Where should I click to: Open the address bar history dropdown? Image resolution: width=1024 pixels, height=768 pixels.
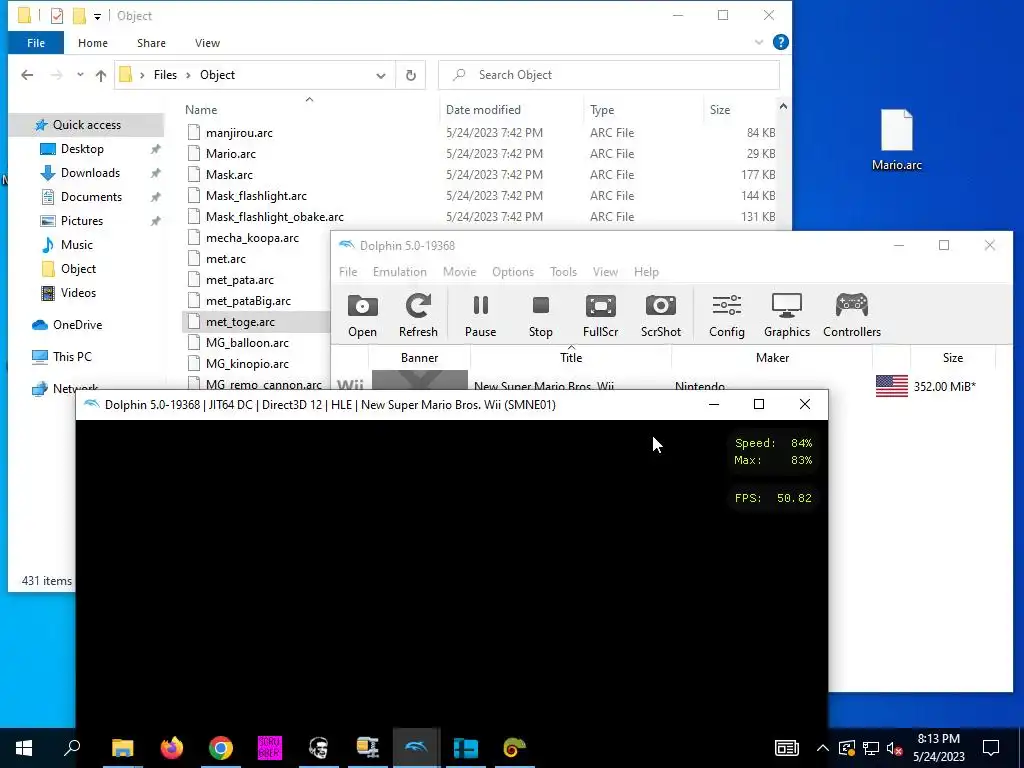[381, 75]
